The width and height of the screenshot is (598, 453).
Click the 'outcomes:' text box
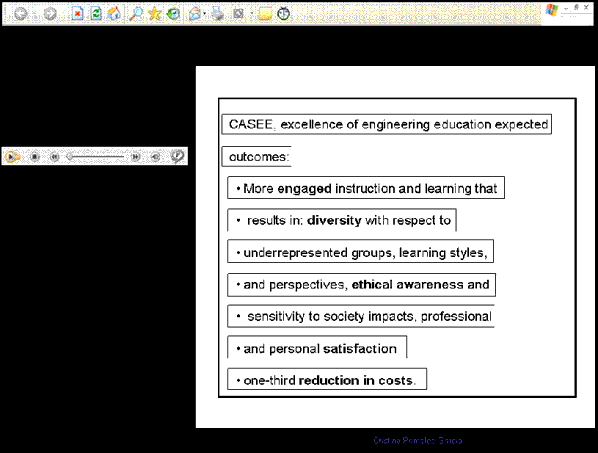point(256,156)
